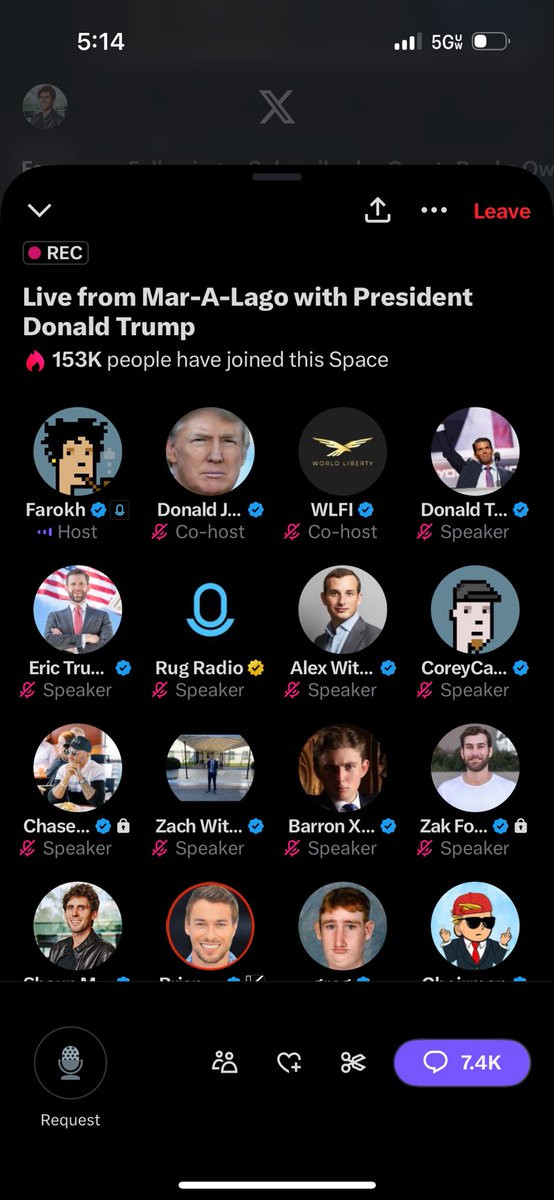Tap the heart reaction icon
Screen dimensions: 554x1200
pos(289,1063)
